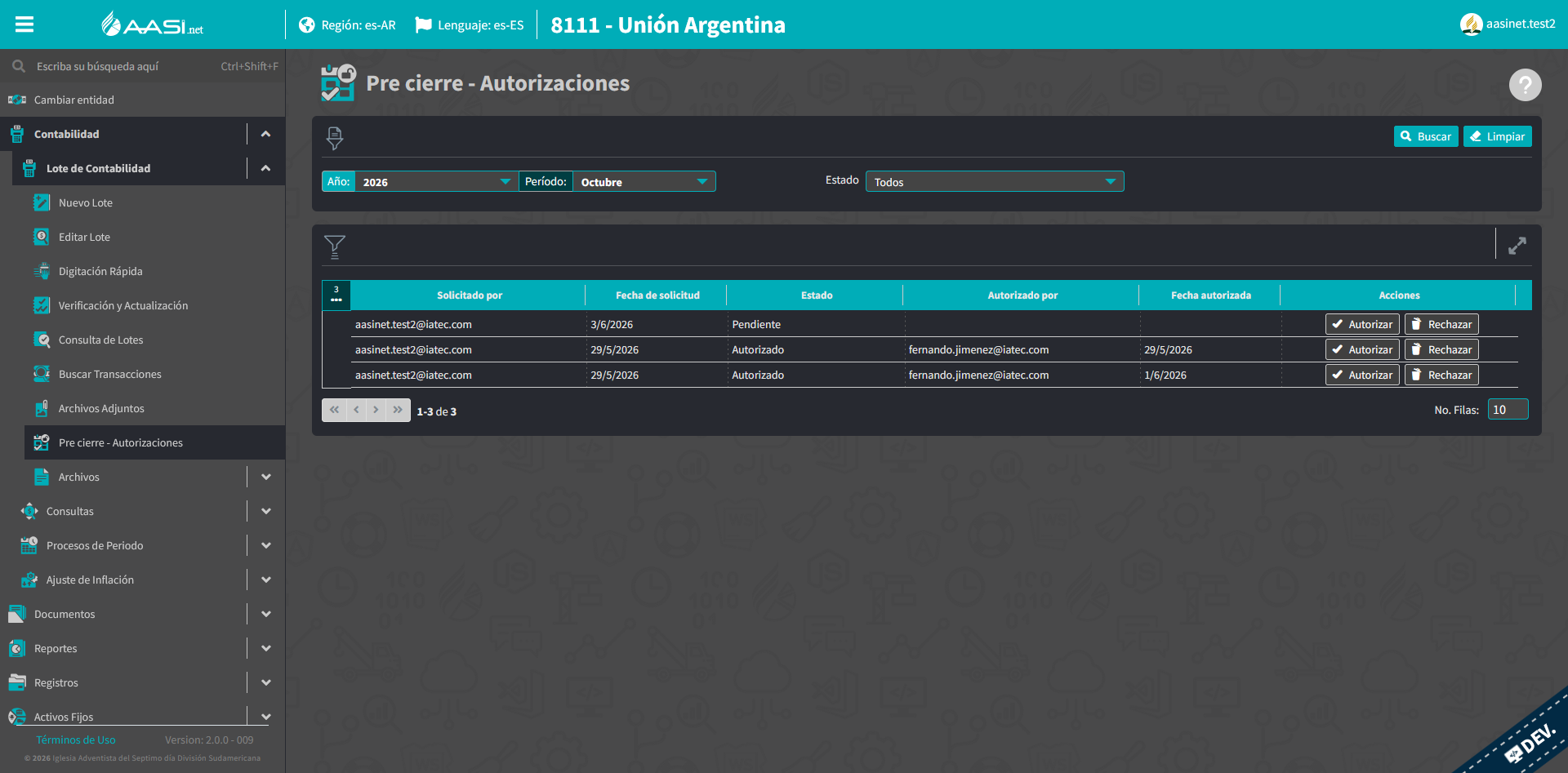Click the Documentos icon
The image size is (1568, 773).
(x=17, y=614)
